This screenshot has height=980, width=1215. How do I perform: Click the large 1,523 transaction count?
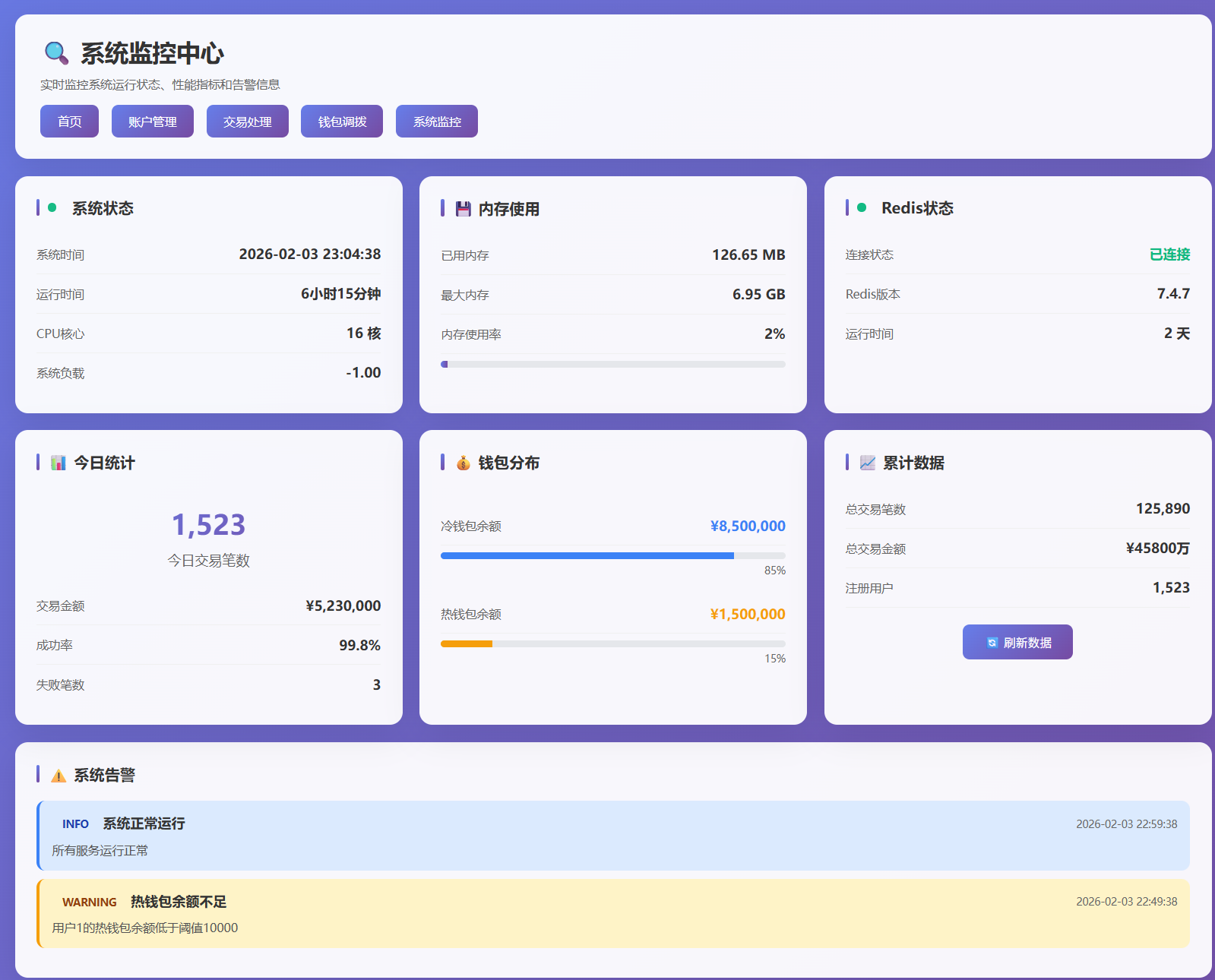[x=209, y=525]
